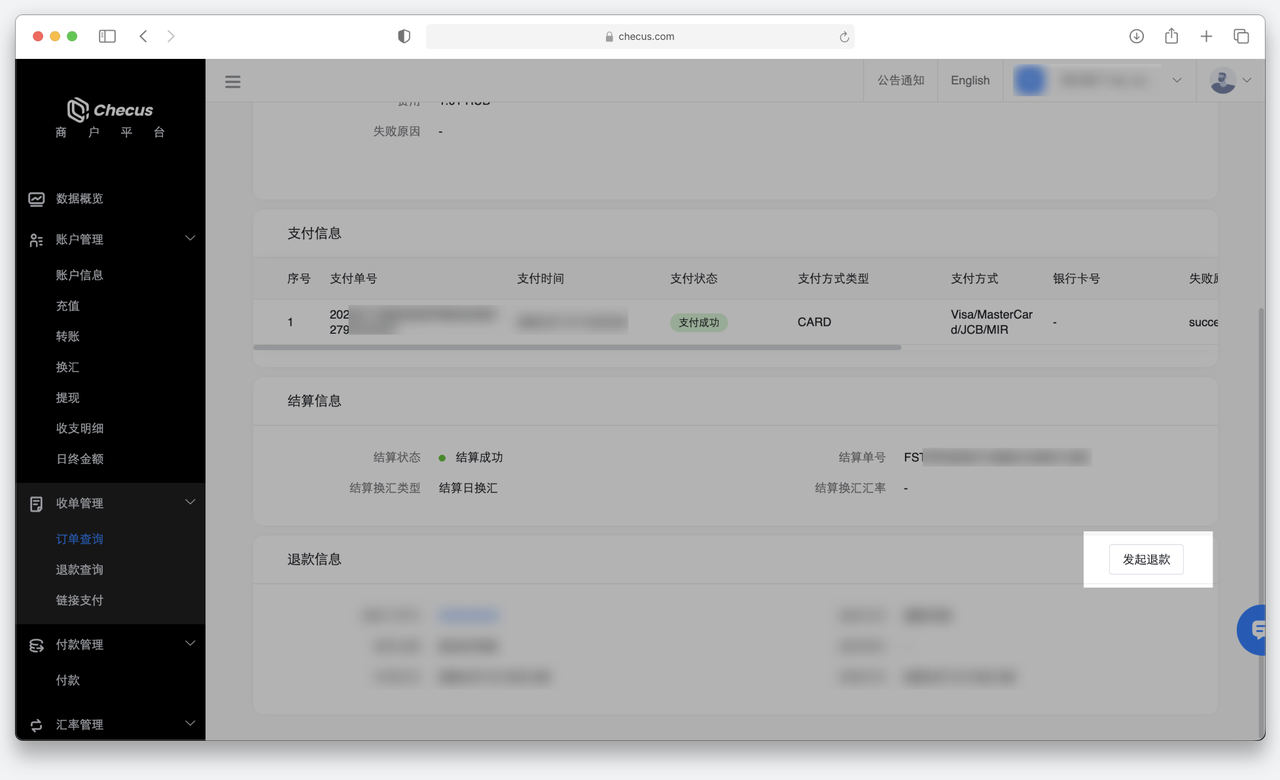Click the Checus logo in sidebar

pos(110,110)
